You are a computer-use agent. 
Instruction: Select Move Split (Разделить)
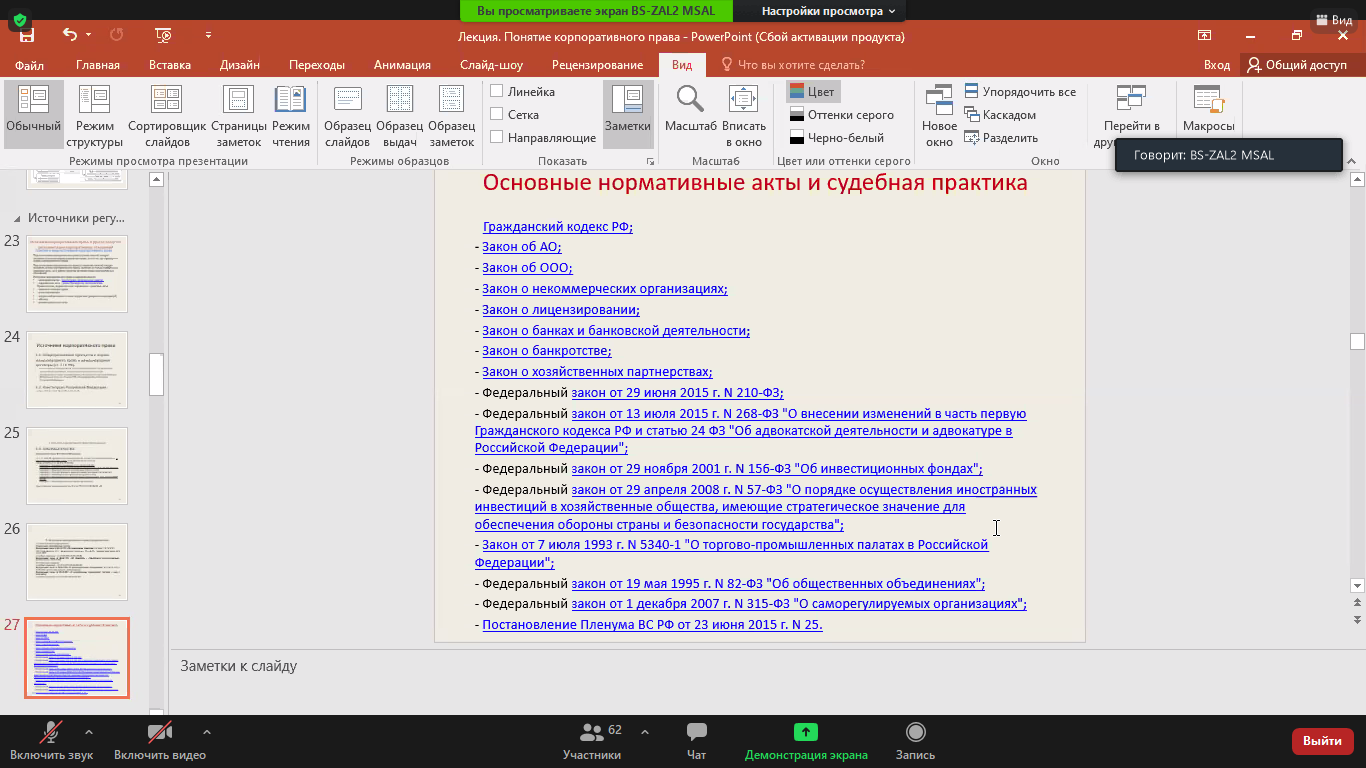point(1001,138)
